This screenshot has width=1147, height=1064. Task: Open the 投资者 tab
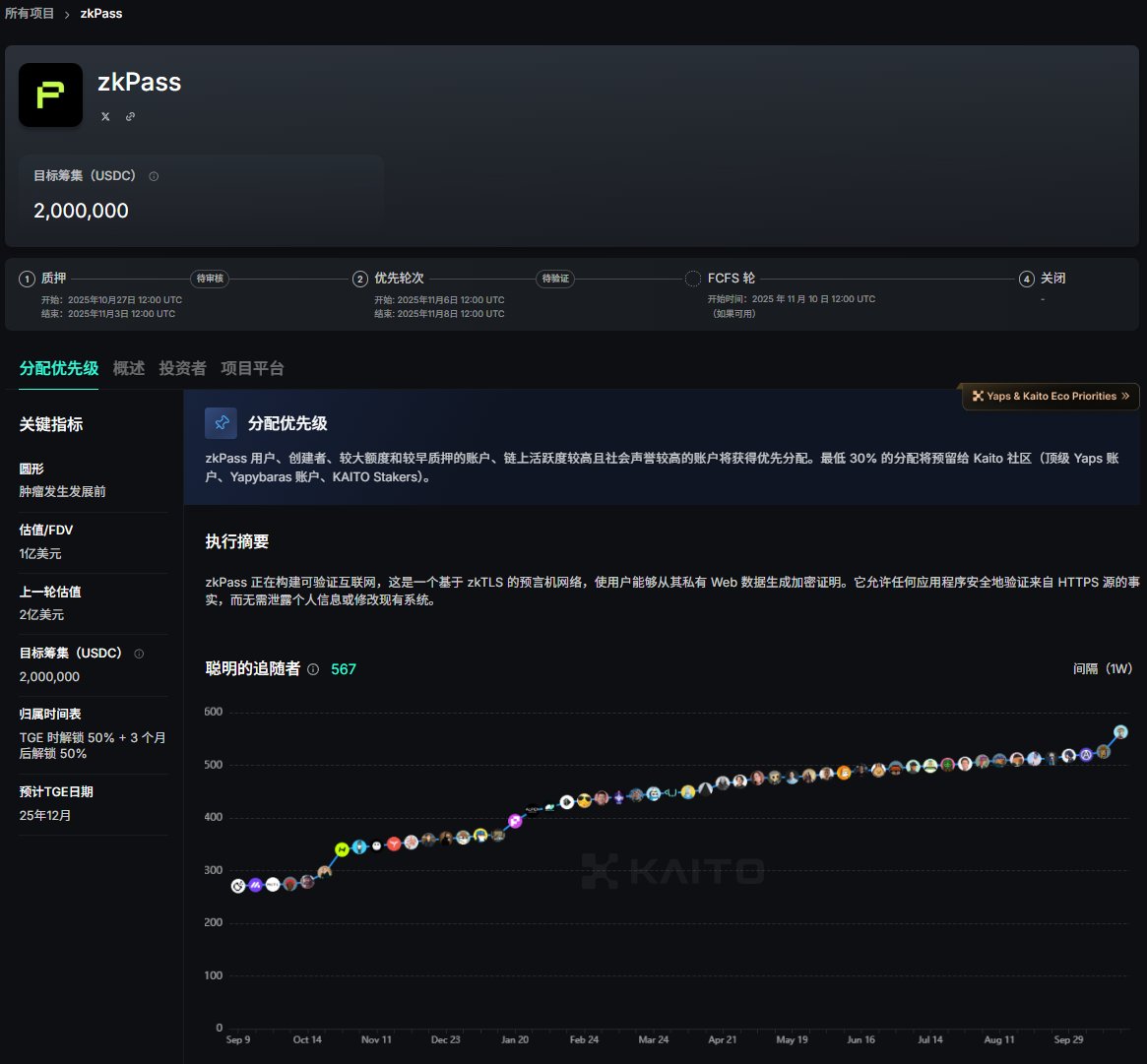click(182, 368)
